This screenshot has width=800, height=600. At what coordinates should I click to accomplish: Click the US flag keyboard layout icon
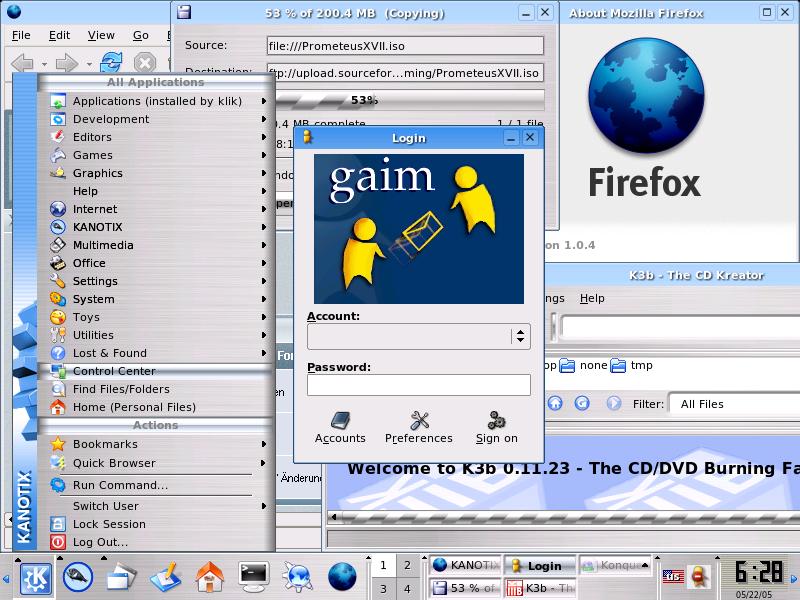673,577
